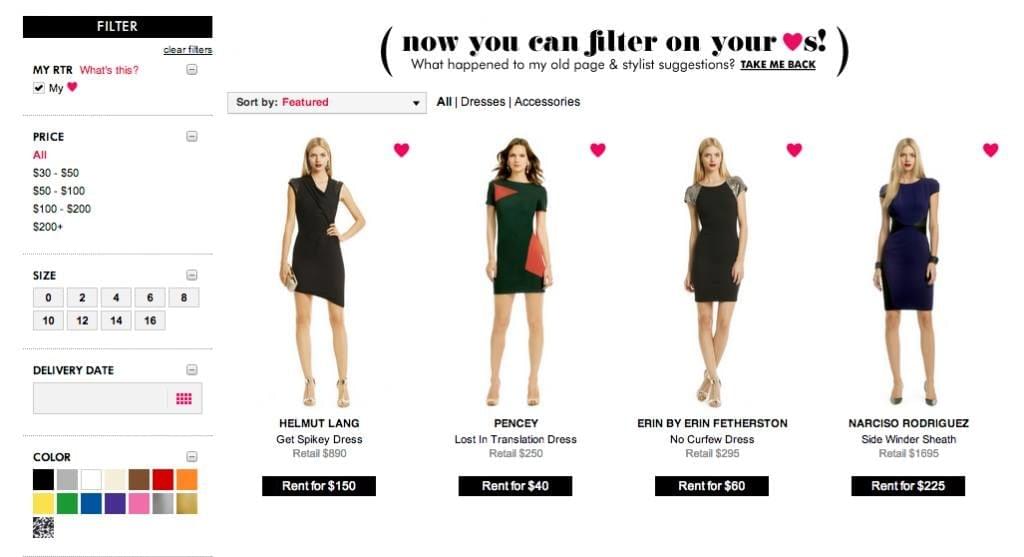The image size is (1024, 557).
Task: Select size 12 filter box
Action: [82, 321]
